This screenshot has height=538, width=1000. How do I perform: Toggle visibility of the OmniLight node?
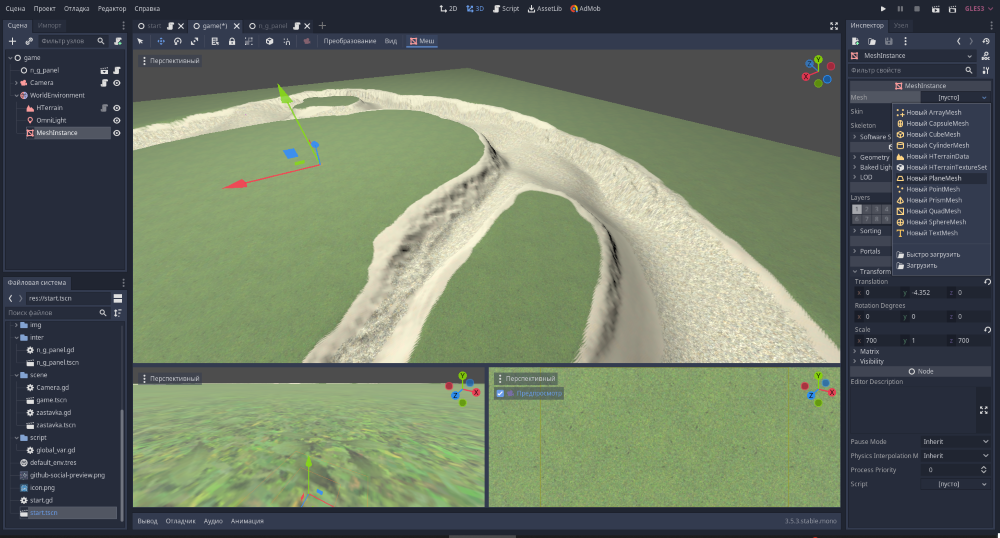coord(117,120)
